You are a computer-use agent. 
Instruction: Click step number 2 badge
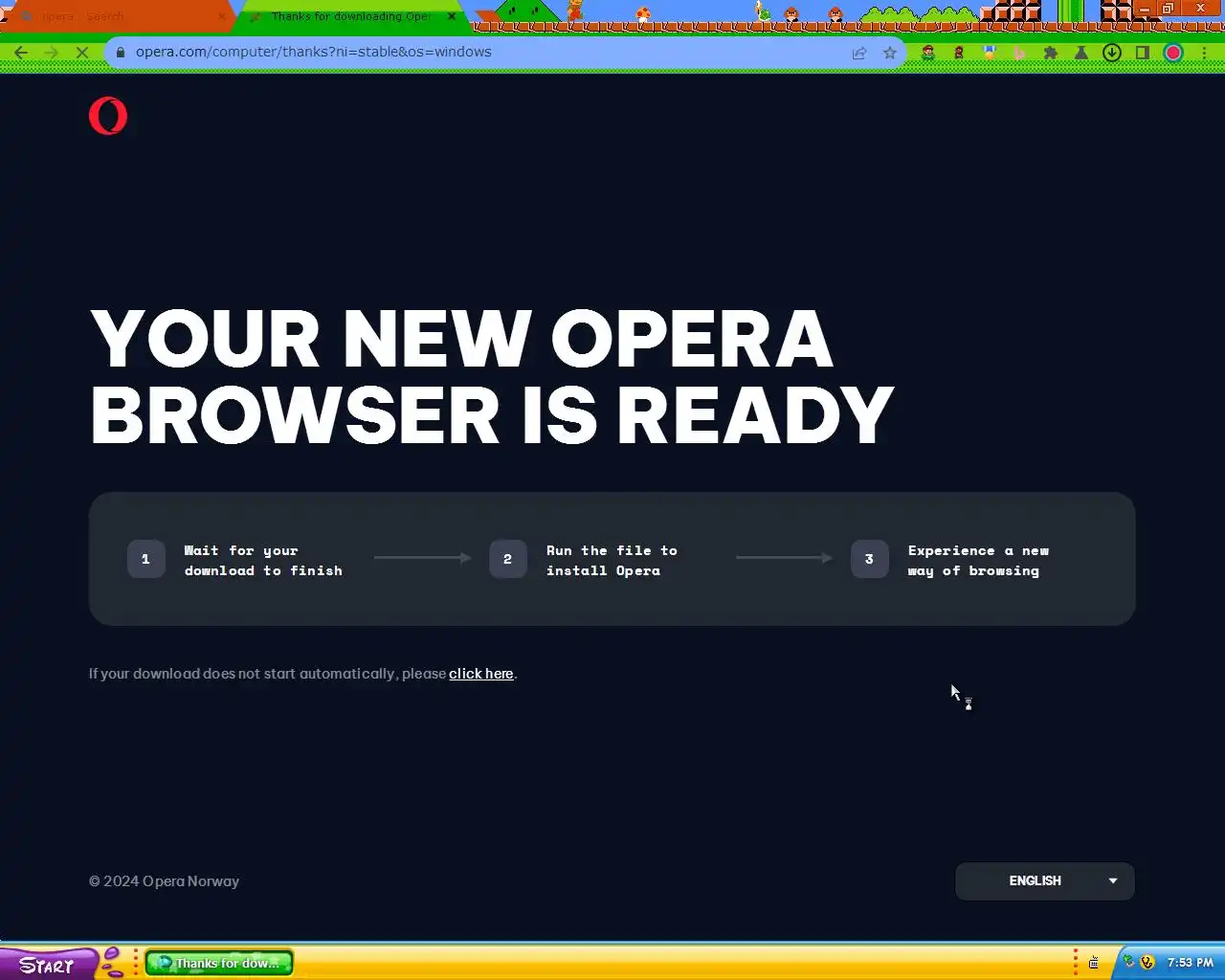507,559
